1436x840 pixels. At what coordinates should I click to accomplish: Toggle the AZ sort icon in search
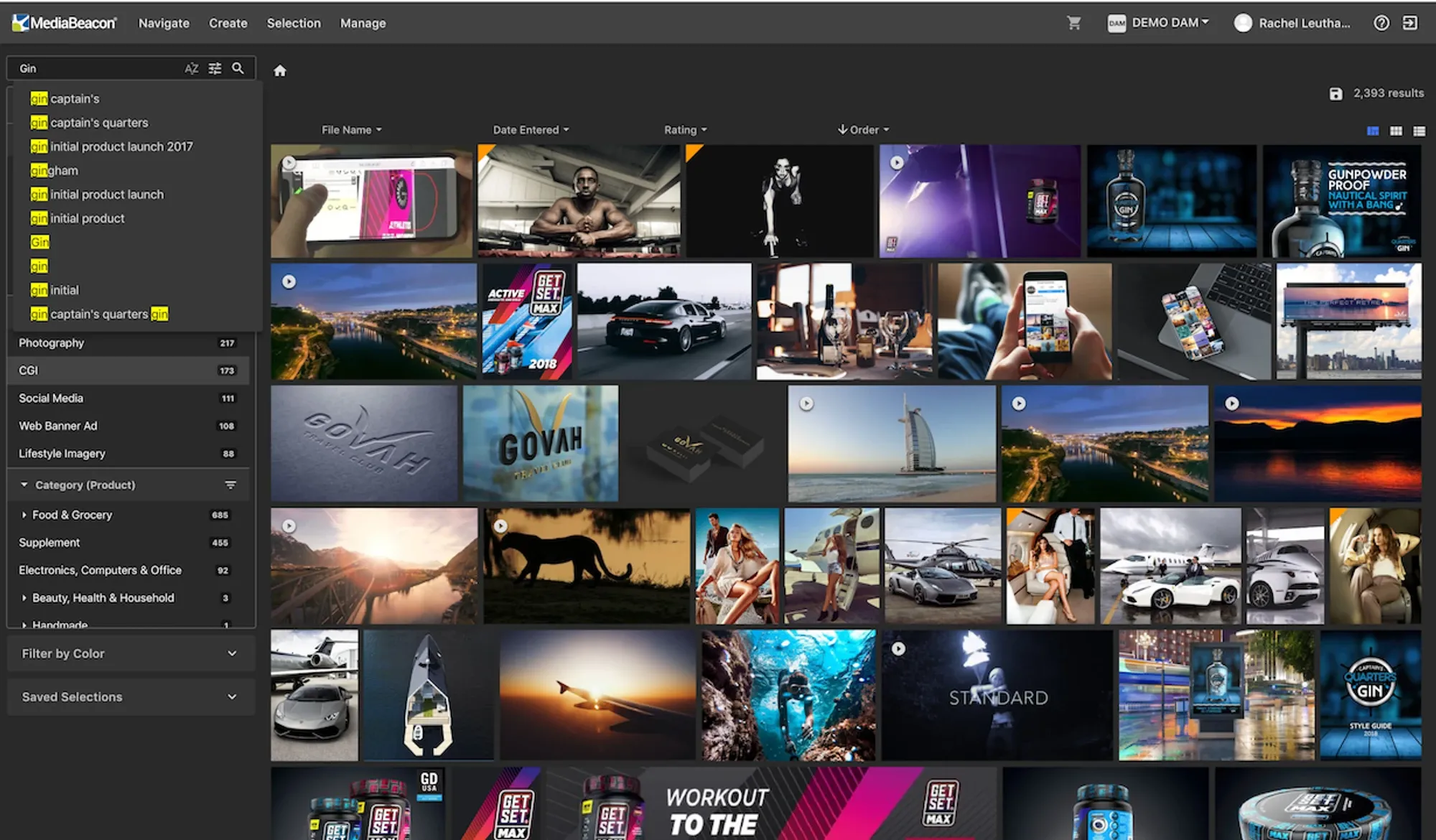[x=191, y=68]
